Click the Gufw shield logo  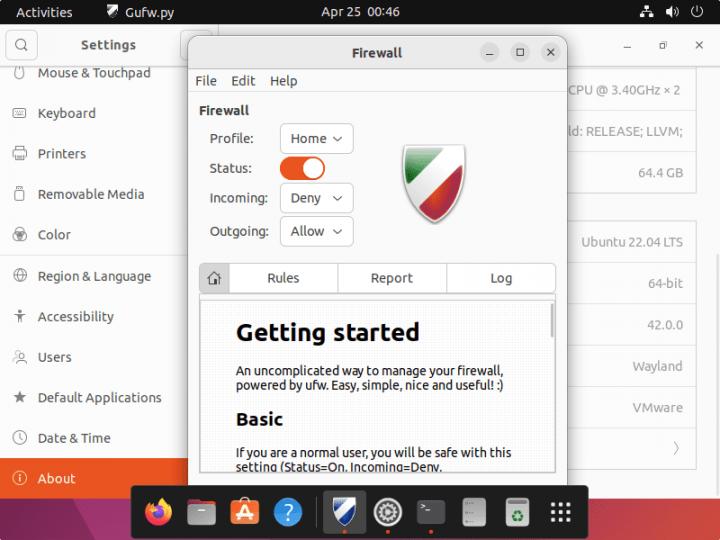[x=433, y=182]
